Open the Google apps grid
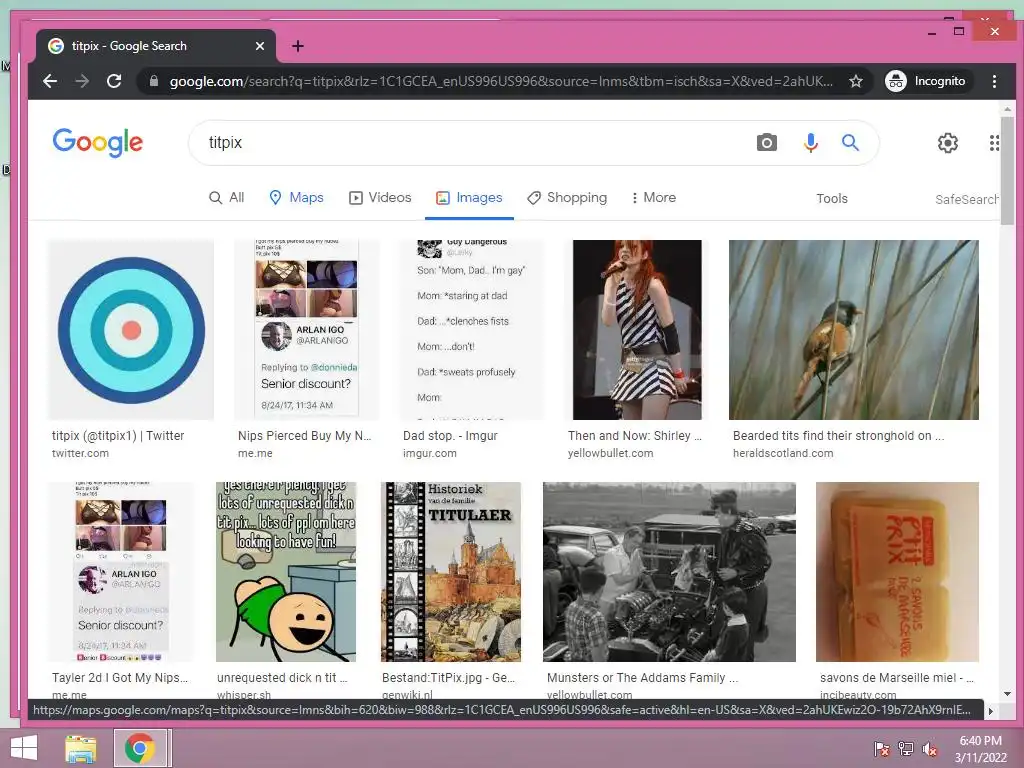Image resolution: width=1024 pixels, height=768 pixels. pyautogui.click(x=993, y=142)
